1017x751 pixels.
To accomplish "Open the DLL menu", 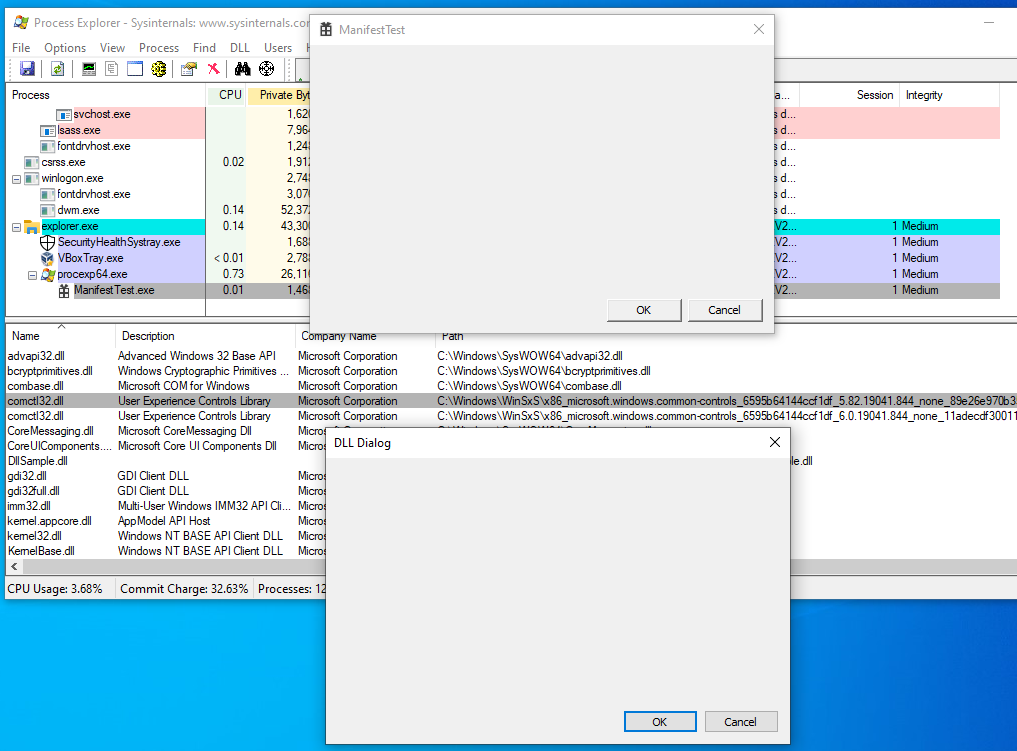I will (240, 48).
